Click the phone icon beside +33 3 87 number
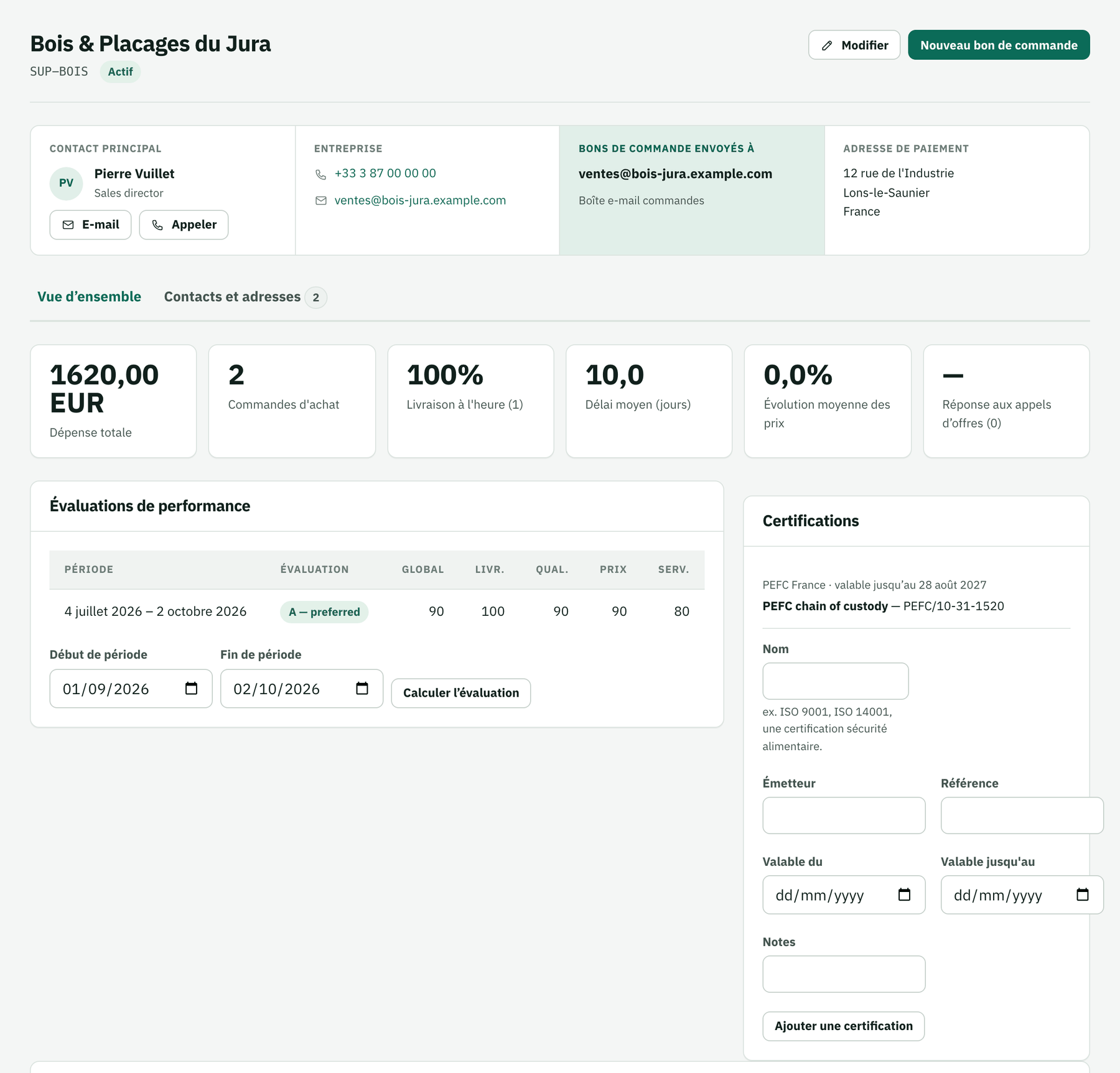1120x1073 pixels. (321, 174)
